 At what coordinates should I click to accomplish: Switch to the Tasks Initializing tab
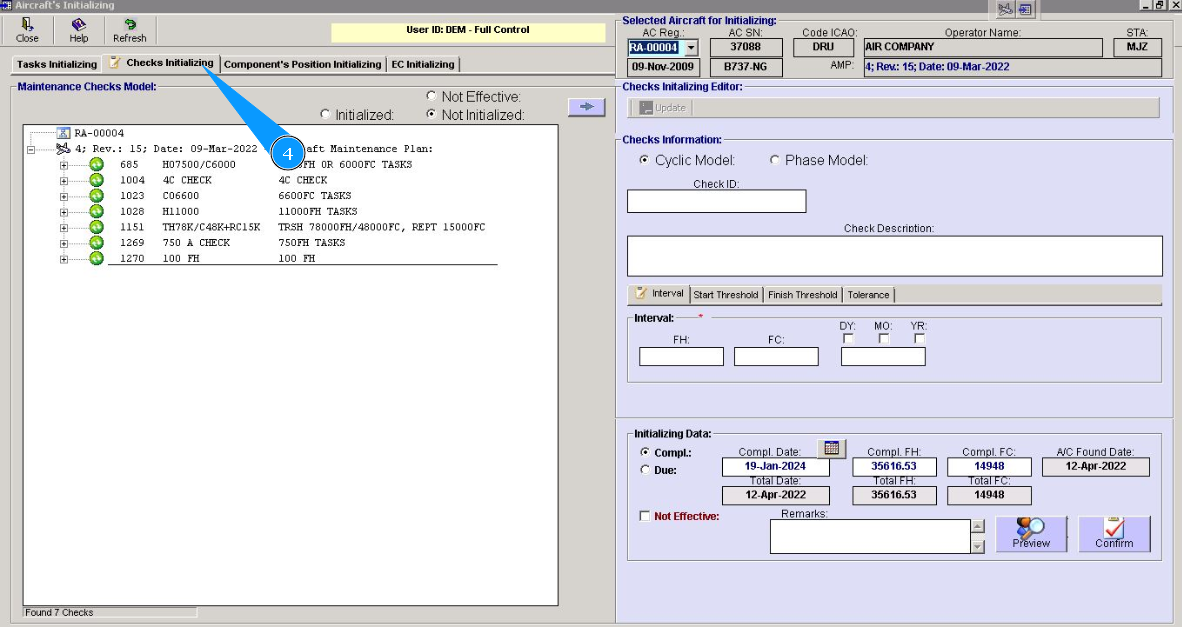pyautogui.click(x=57, y=64)
